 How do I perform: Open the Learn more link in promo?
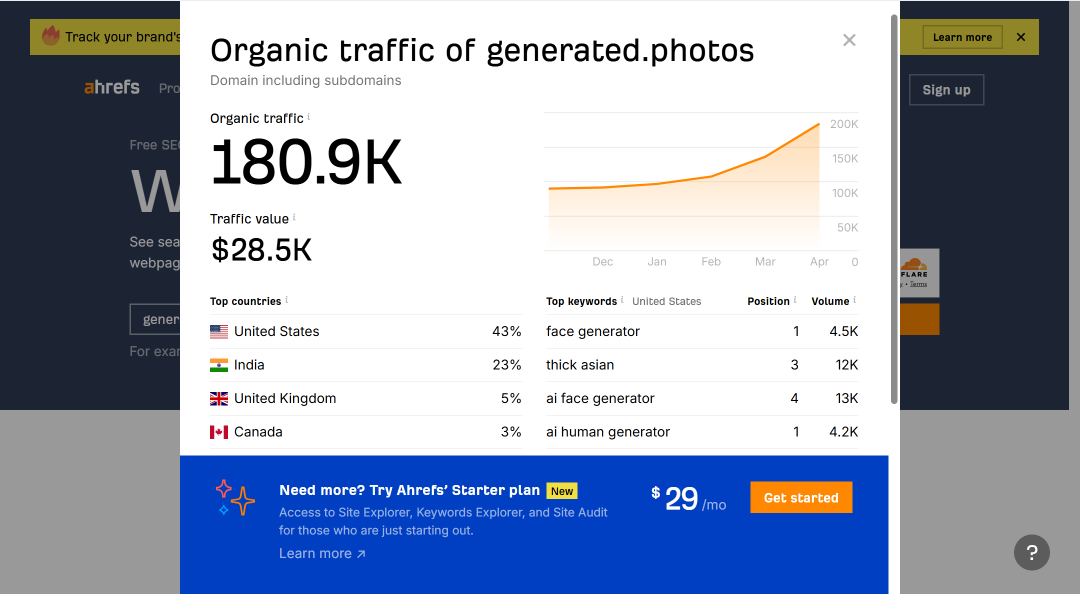pyautogui.click(x=322, y=553)
